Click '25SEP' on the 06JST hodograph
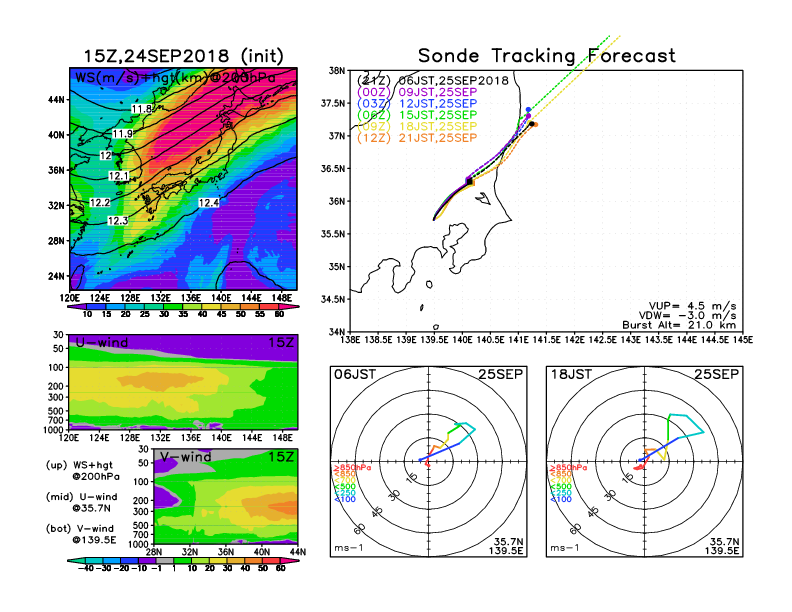Screen dimensions: 792x612 [x=501, y=374]
